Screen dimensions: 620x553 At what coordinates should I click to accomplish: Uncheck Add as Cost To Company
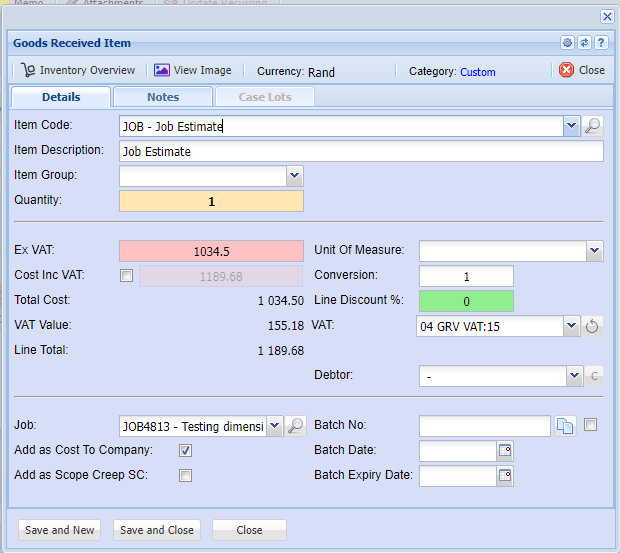185,451
